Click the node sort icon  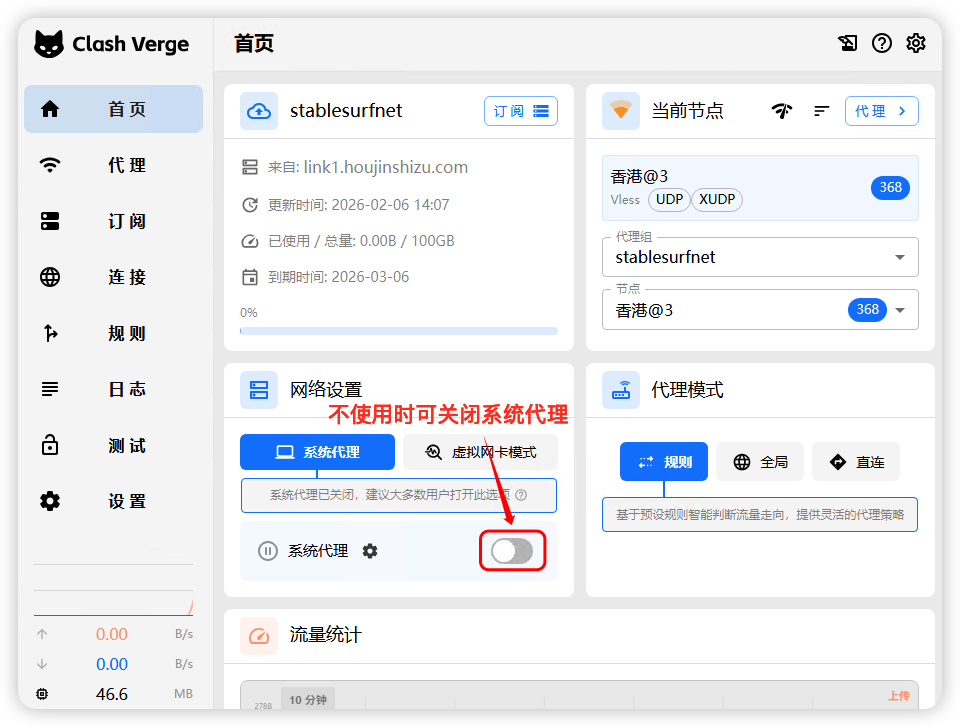[822, 111]
